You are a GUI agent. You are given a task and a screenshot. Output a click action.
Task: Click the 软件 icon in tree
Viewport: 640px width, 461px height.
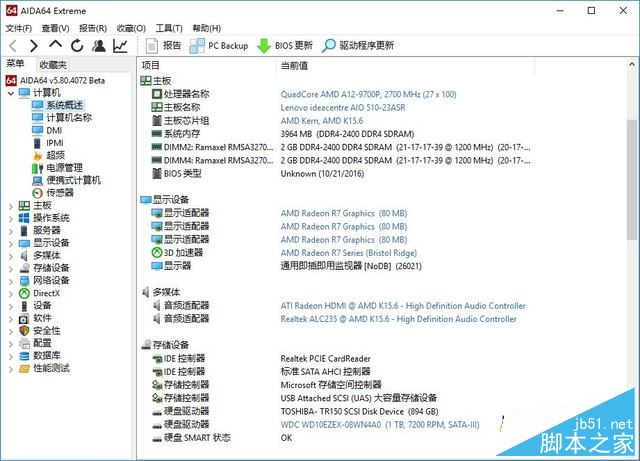point(24,318)
